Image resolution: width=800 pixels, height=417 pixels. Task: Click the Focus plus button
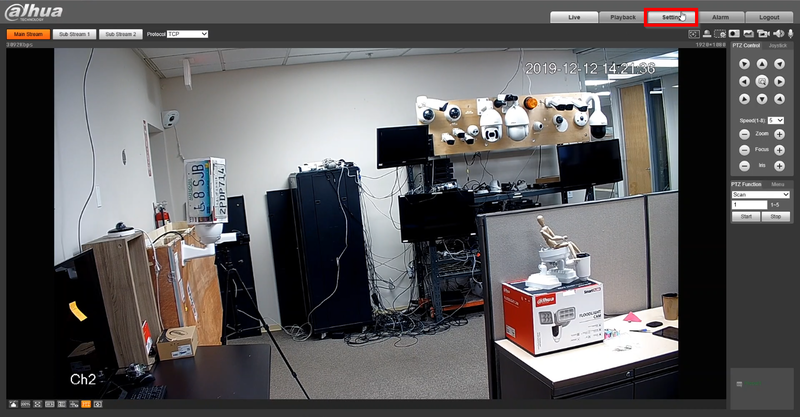coord(779,150)
